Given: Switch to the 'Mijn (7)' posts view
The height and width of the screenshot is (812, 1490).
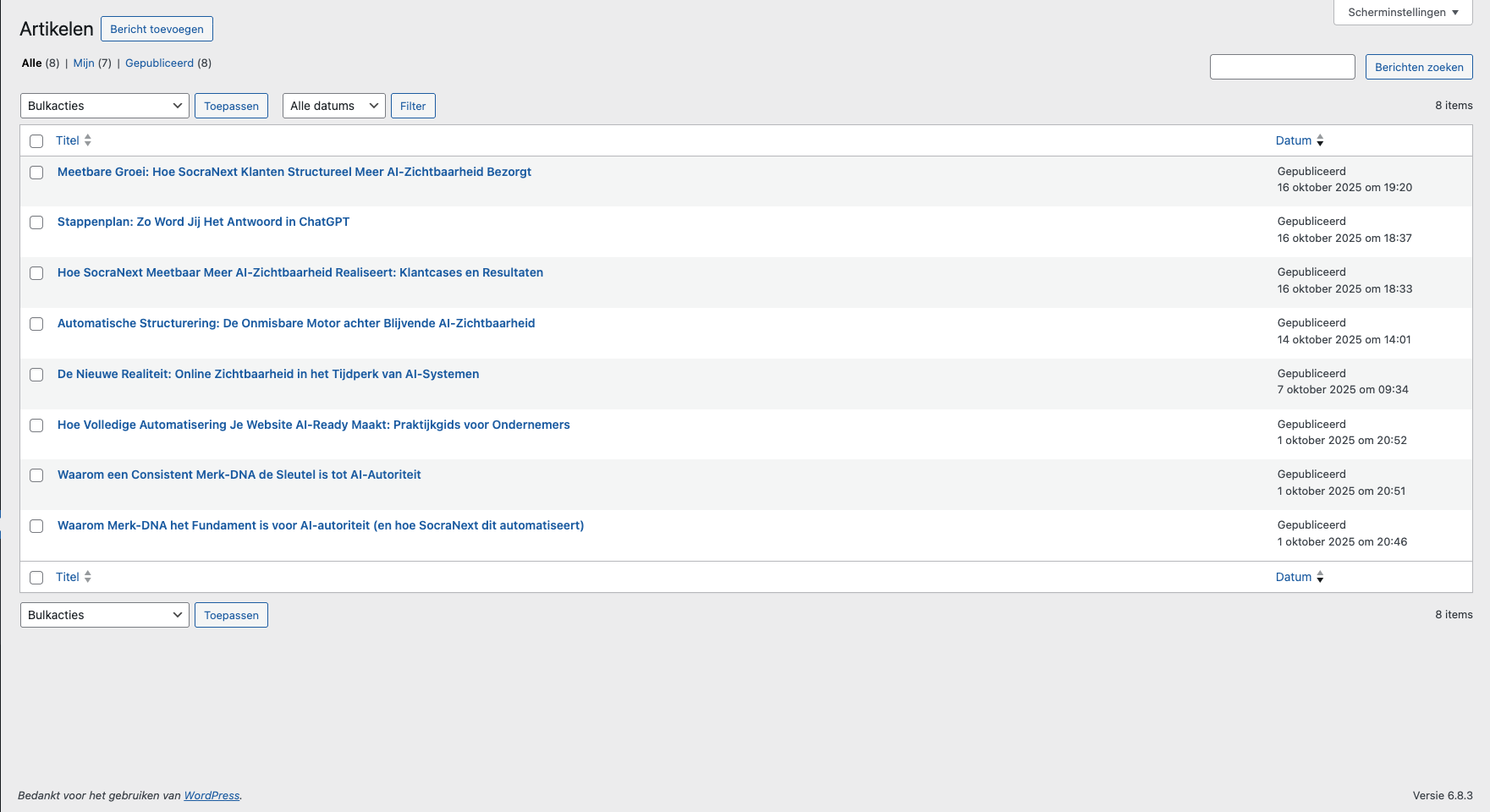Looking at the screenshot, I should pos(84,63).
